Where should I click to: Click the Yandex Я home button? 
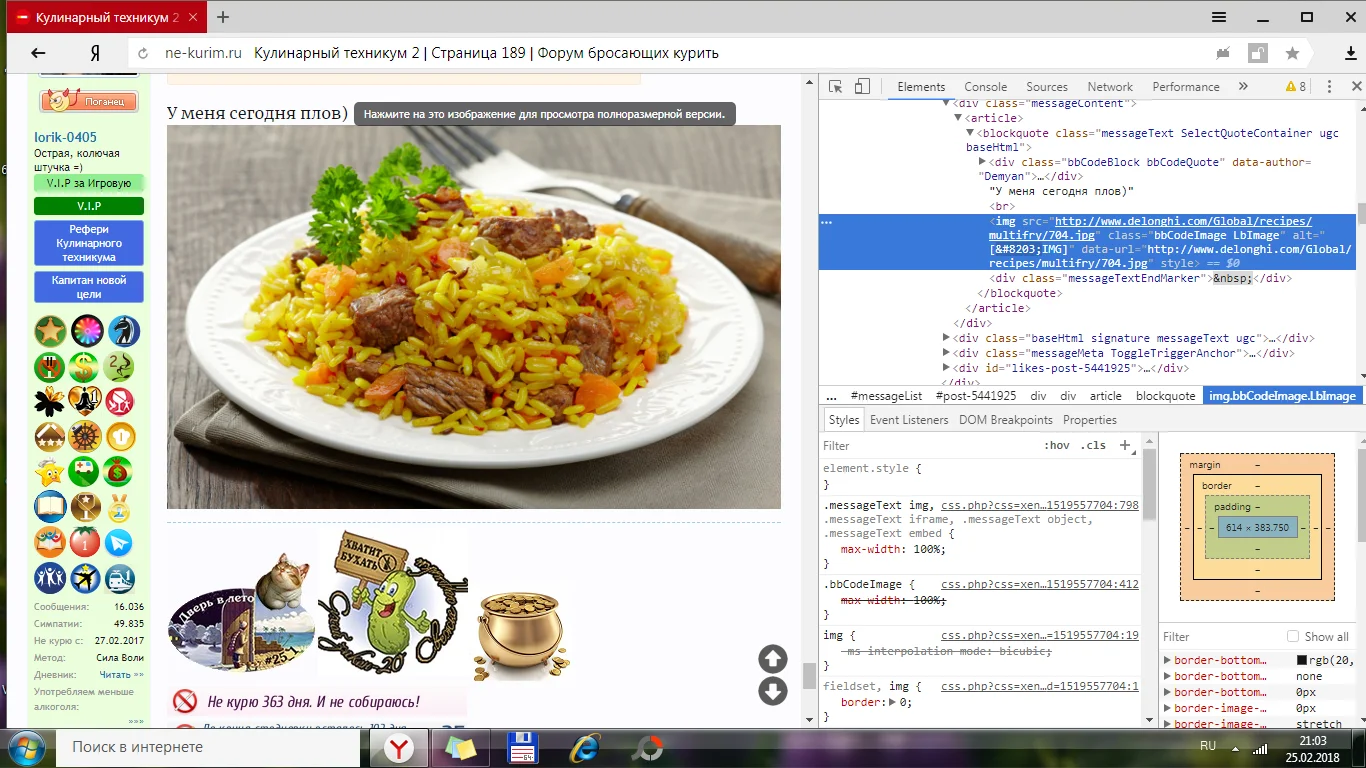click(95, 53)
